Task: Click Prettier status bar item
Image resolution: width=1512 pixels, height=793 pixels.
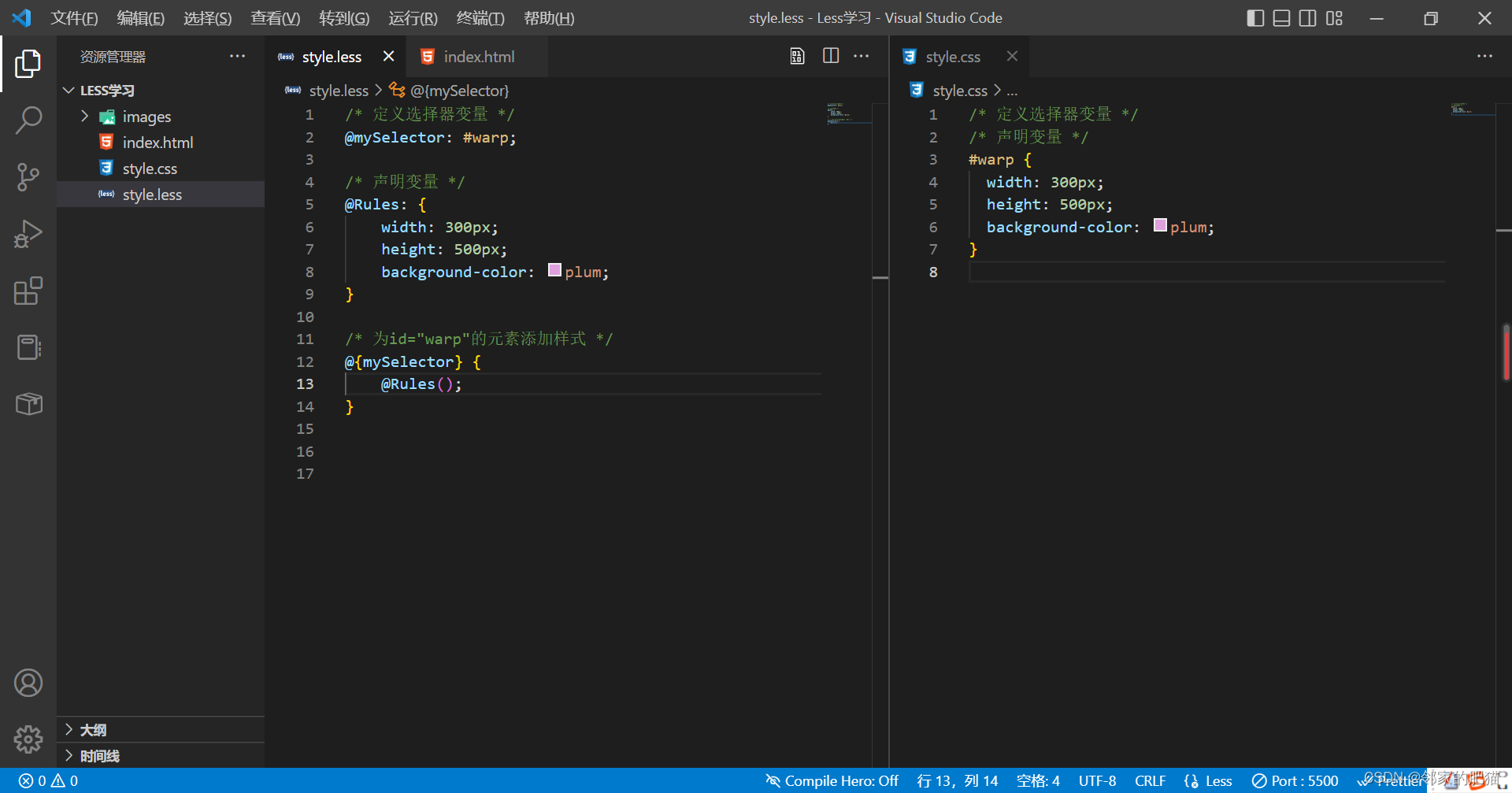Action: point(1391,780)
